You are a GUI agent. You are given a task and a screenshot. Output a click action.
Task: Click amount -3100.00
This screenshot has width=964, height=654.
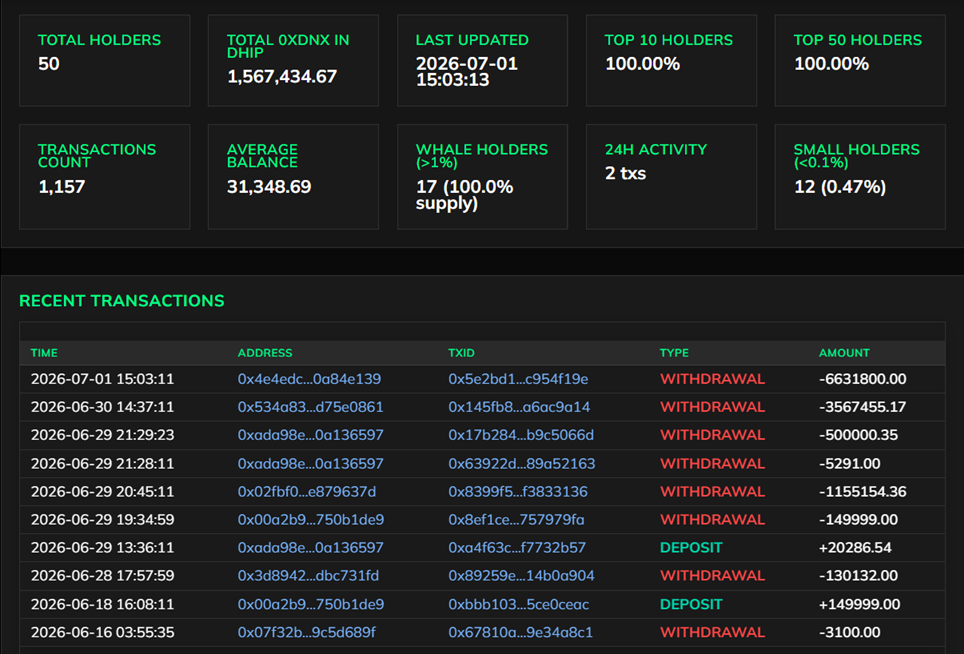[x=850, y=632]
